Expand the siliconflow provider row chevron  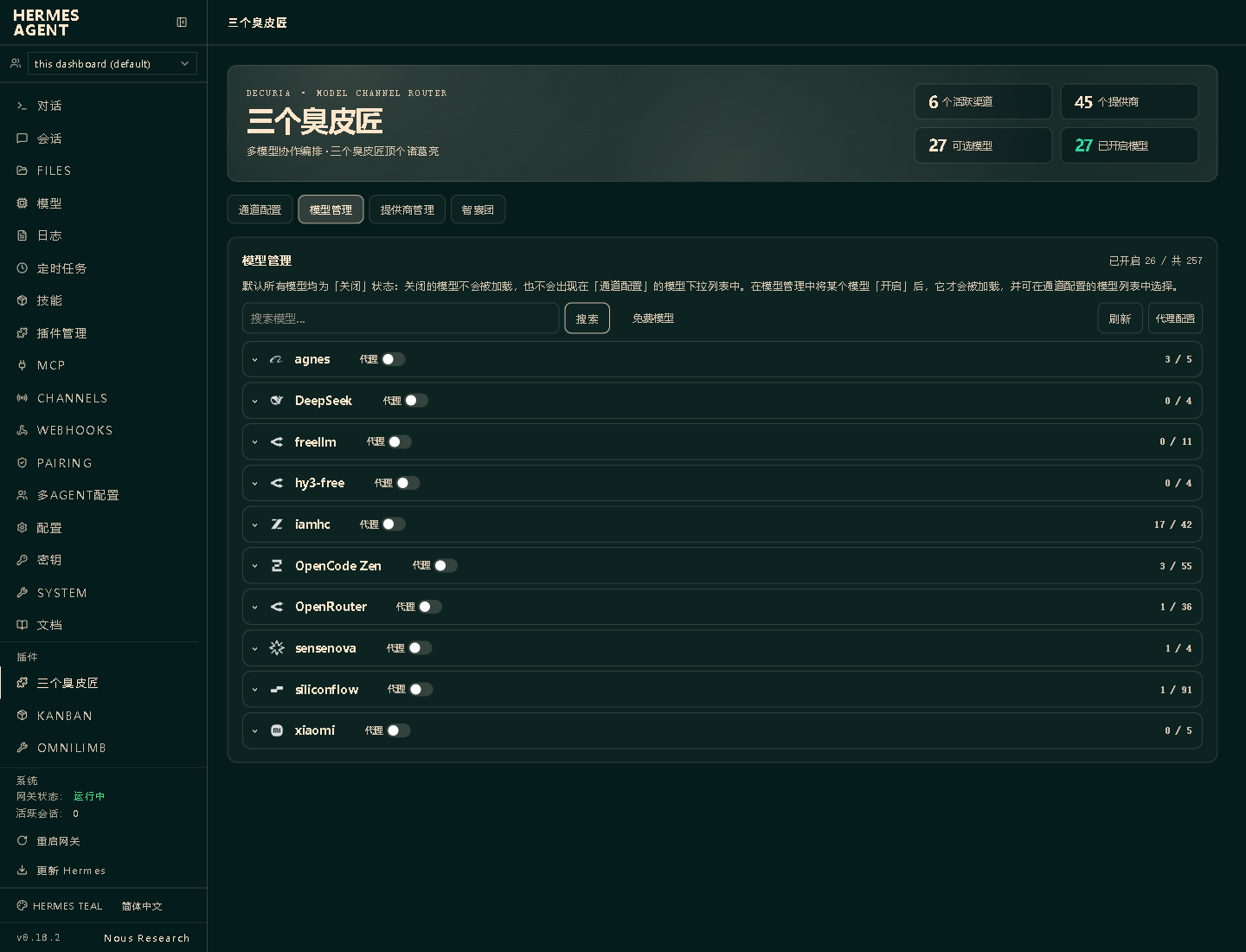pyautogui.click(x=255, y=691)
